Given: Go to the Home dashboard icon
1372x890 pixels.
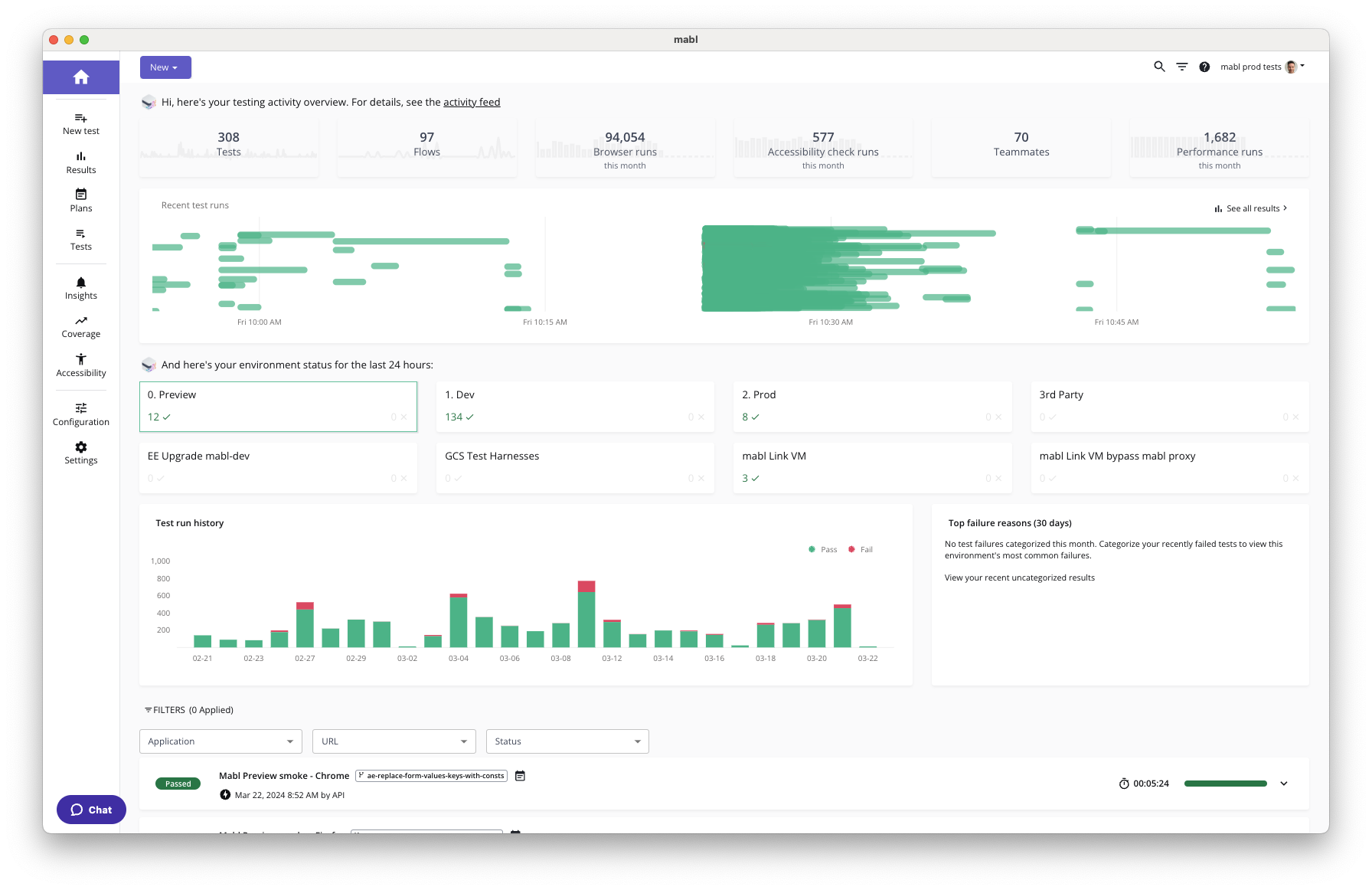Looking at the screenshot, I should click(81, 77).
